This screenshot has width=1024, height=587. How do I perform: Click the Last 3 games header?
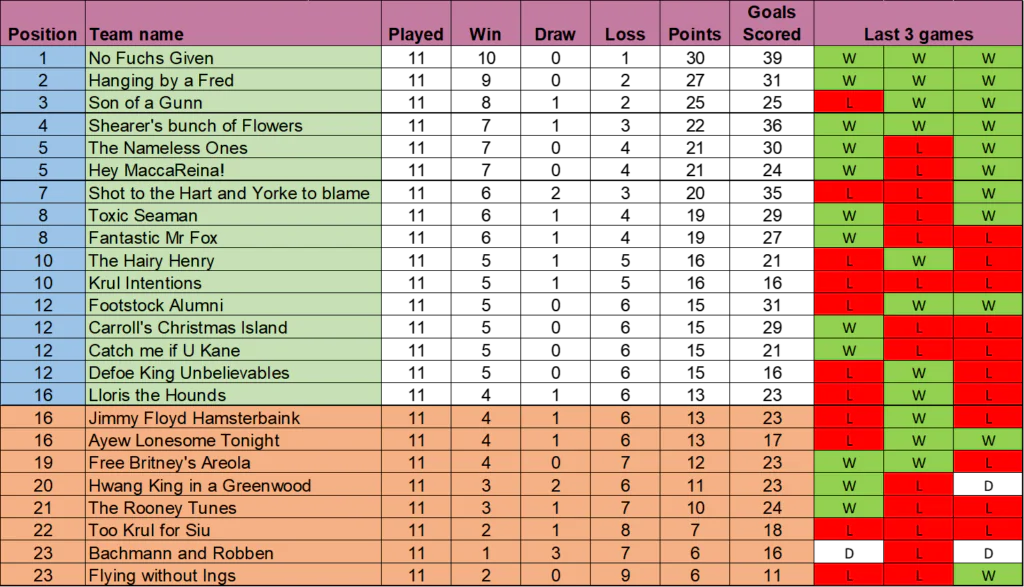tap(918, 34)
